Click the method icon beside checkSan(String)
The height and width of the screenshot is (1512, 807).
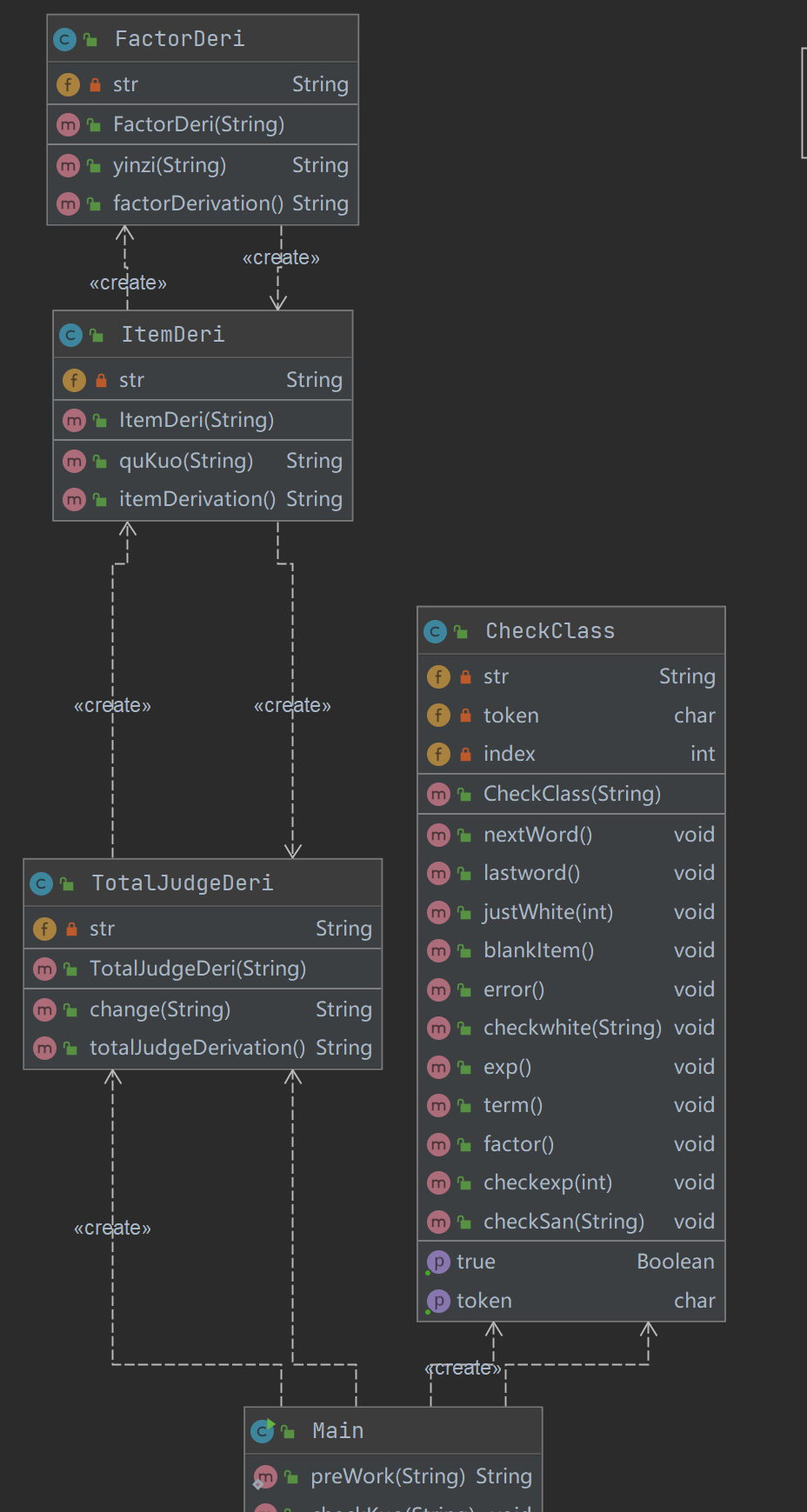[438, 1222]
